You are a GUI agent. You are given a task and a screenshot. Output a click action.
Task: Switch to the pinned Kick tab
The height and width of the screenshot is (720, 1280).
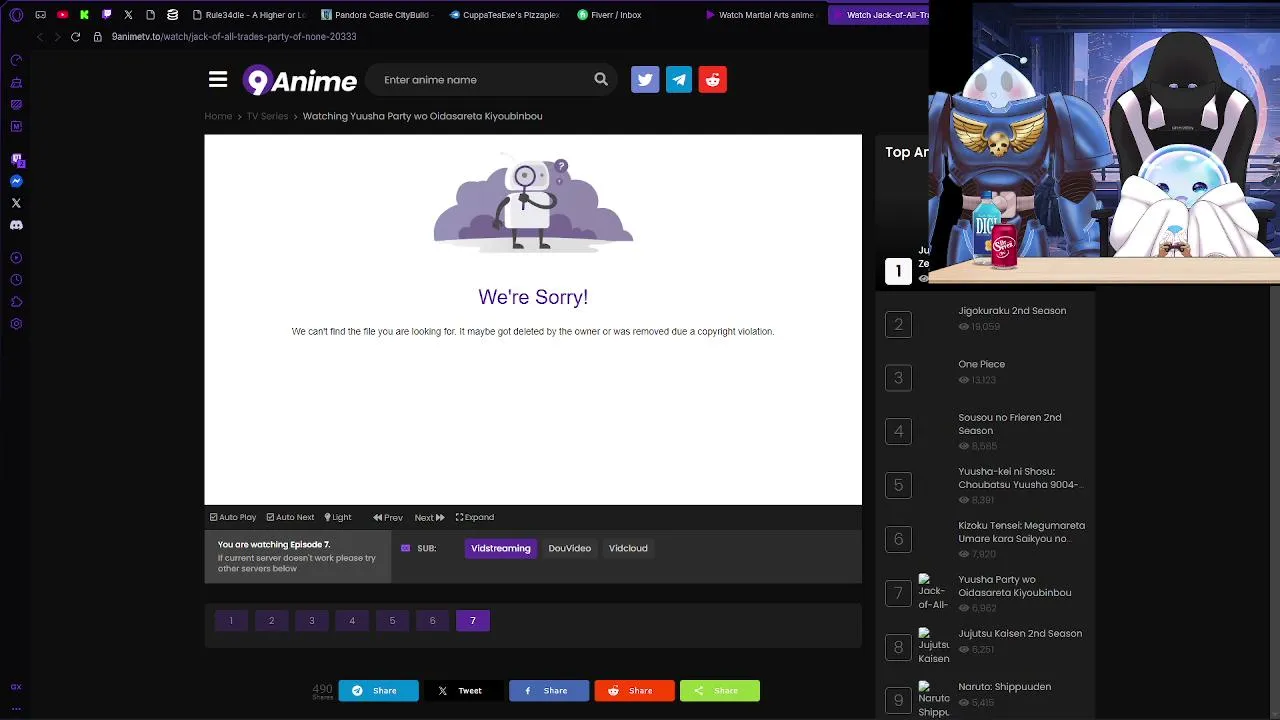(84, 15)
